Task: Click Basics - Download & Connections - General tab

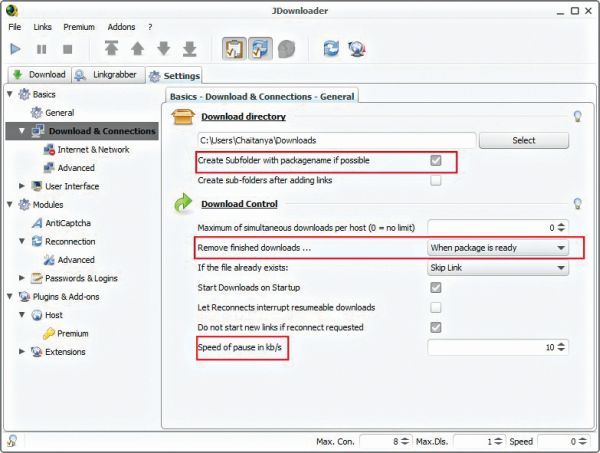Action: point(262,96)
